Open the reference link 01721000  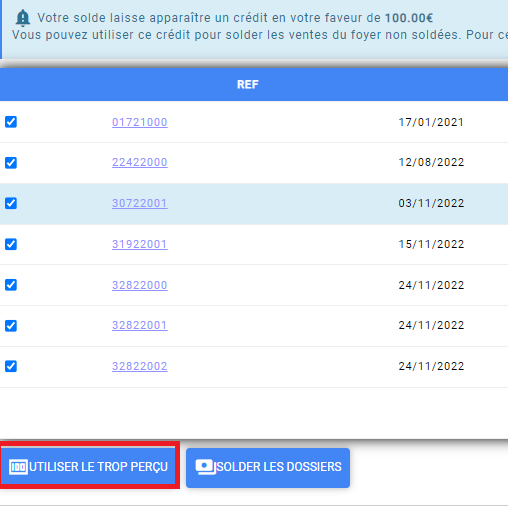click(140, 122)
